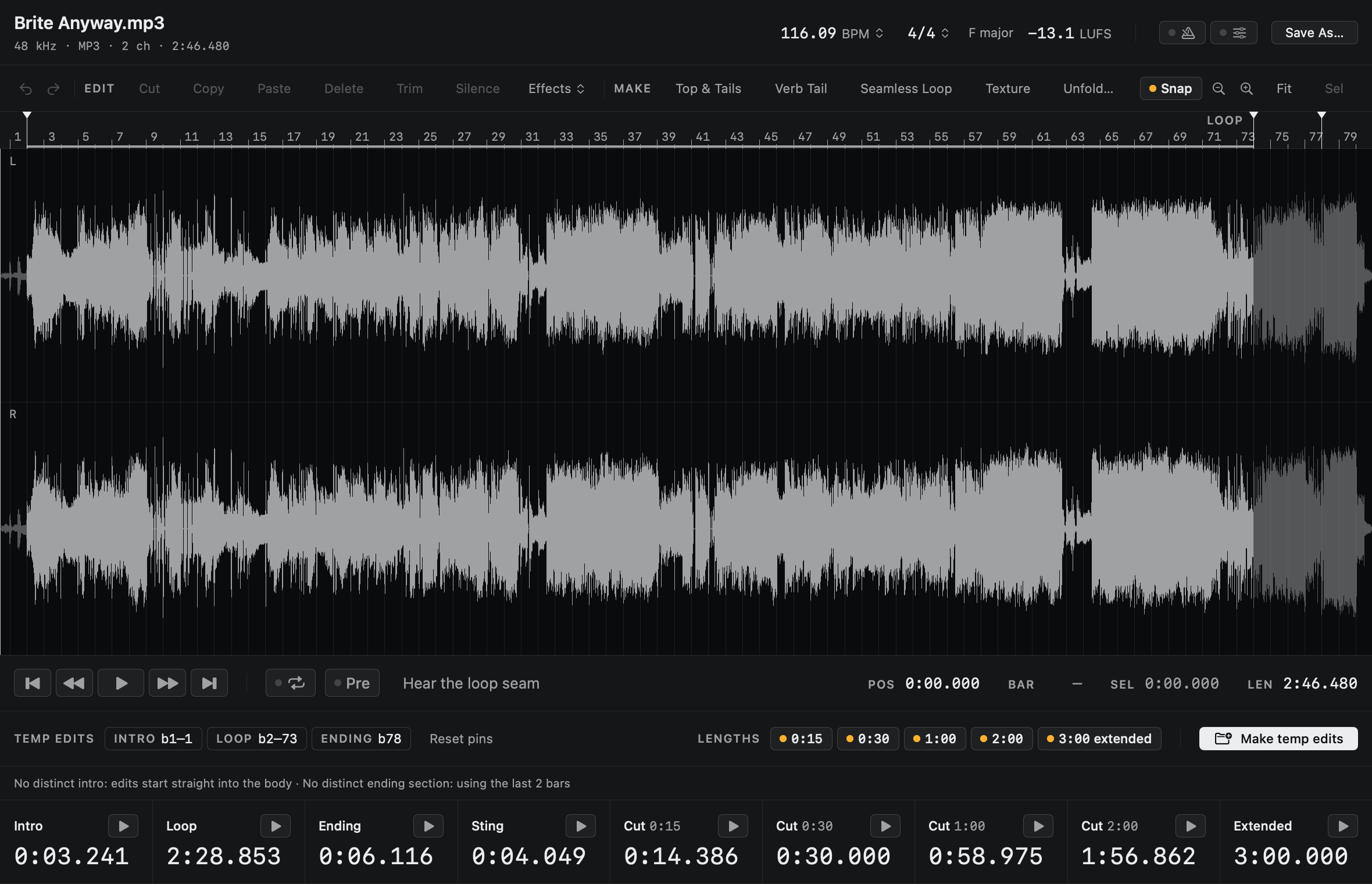Select the LOOP b2–73 pin chip

[x=256, y=739]
